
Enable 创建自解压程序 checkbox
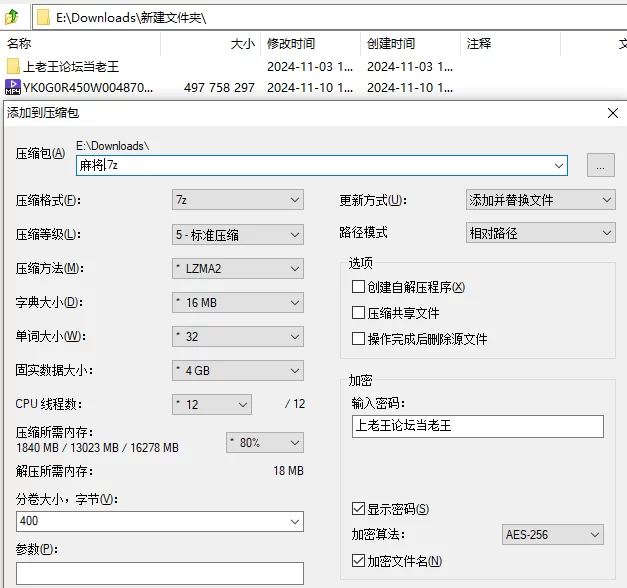click(x=358, y=287)
